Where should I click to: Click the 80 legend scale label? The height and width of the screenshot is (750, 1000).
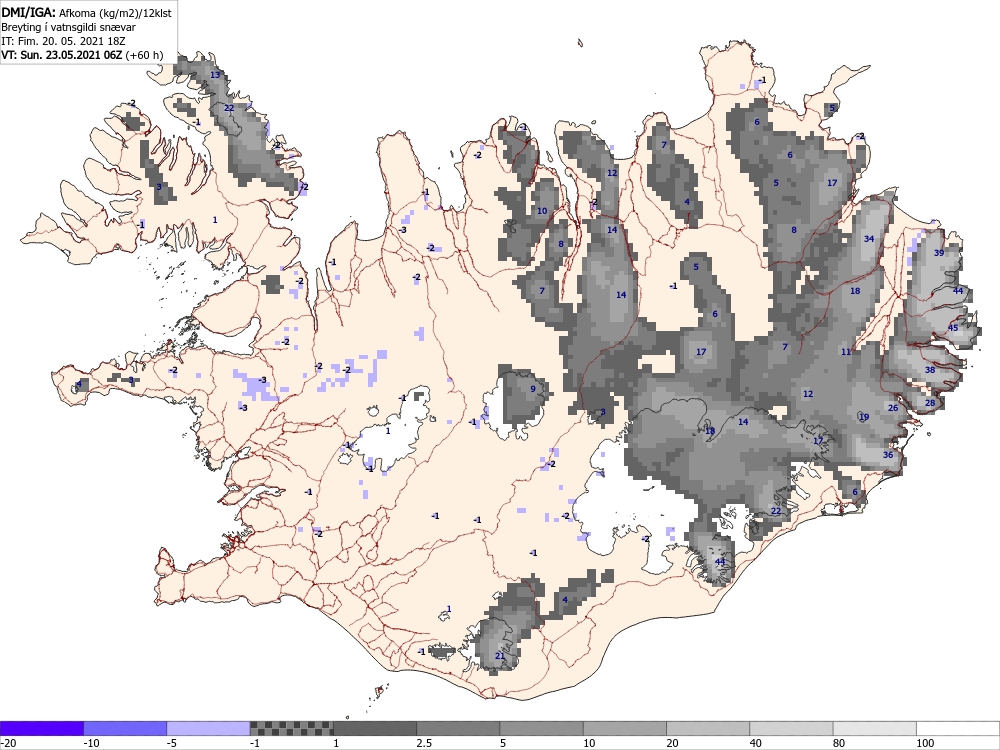point(839,743)
